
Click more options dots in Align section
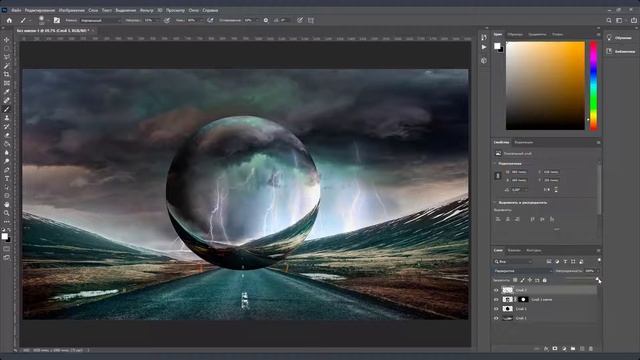(x=556, y=229)
